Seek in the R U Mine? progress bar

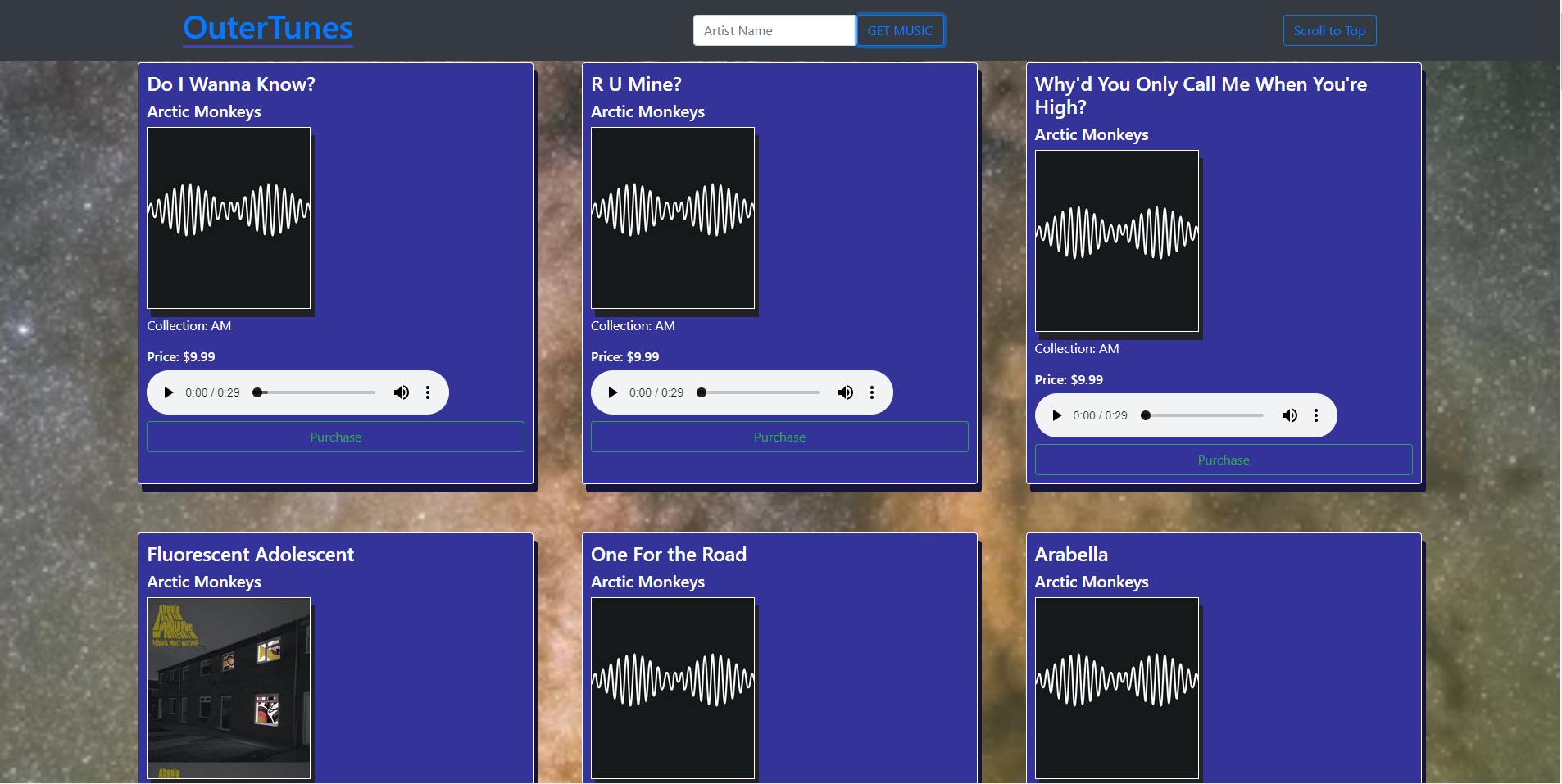tap(758, 392)
